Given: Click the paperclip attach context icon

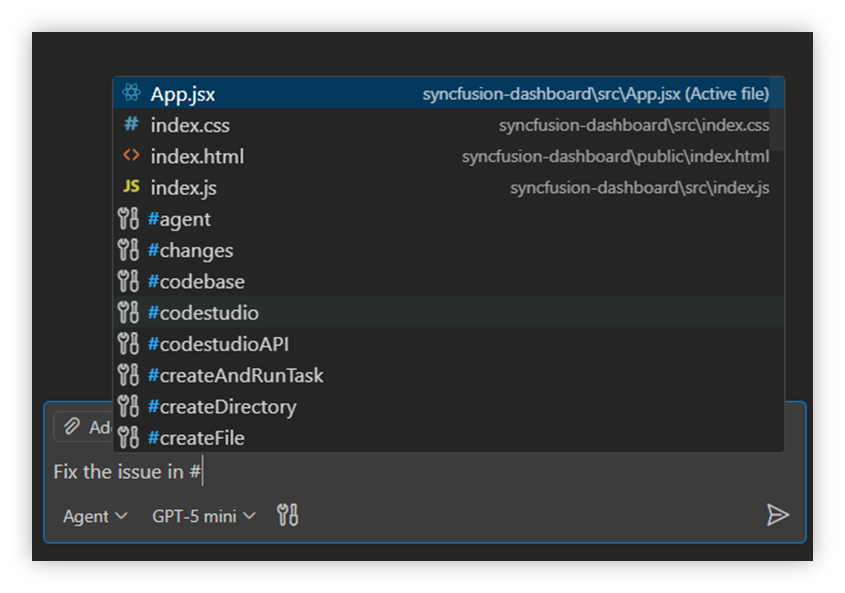Looking at the screenshot, I should pyautogui.click(x=71, y=427).
